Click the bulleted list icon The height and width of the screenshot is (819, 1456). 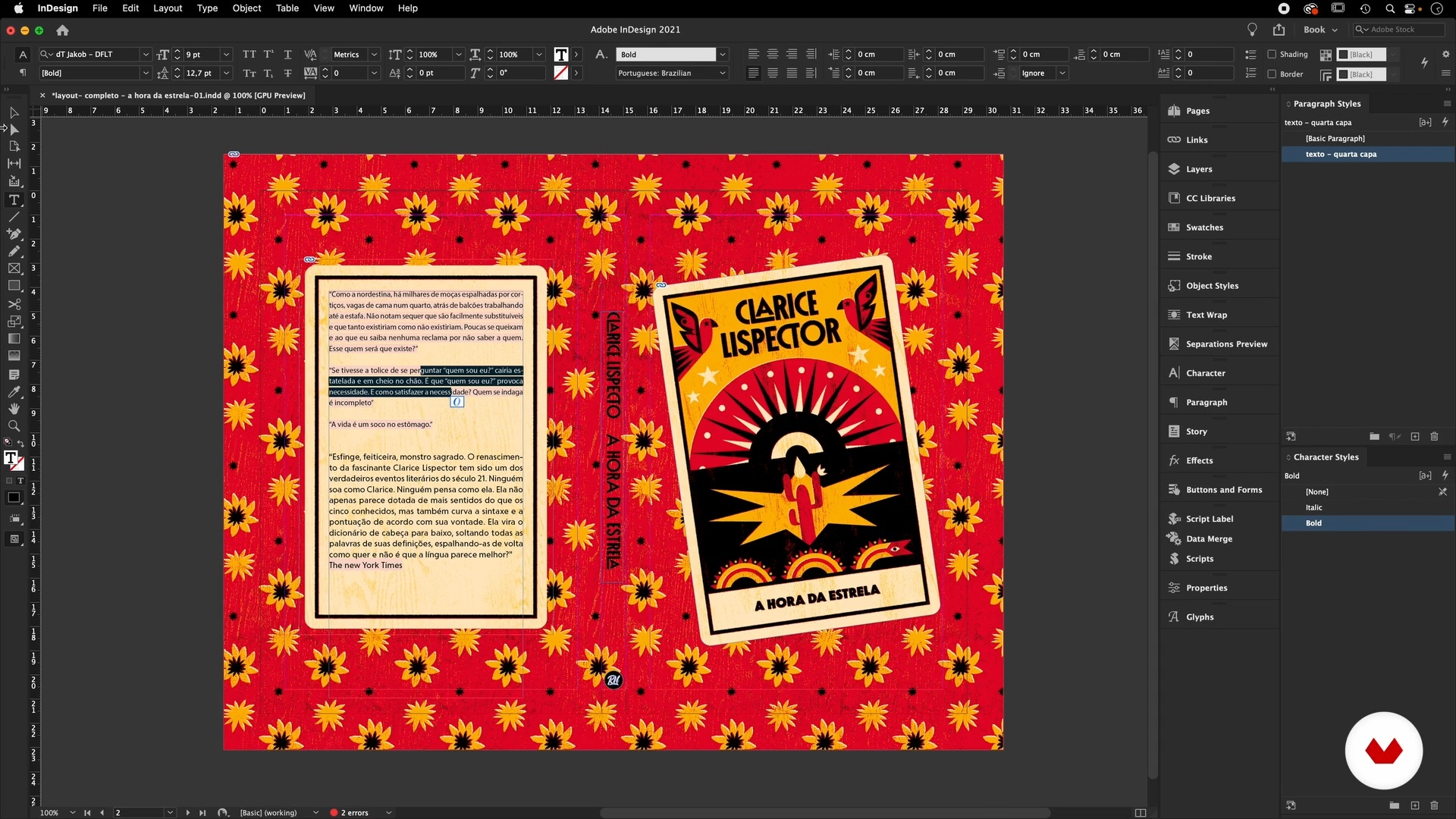[x=1250, y=55]
